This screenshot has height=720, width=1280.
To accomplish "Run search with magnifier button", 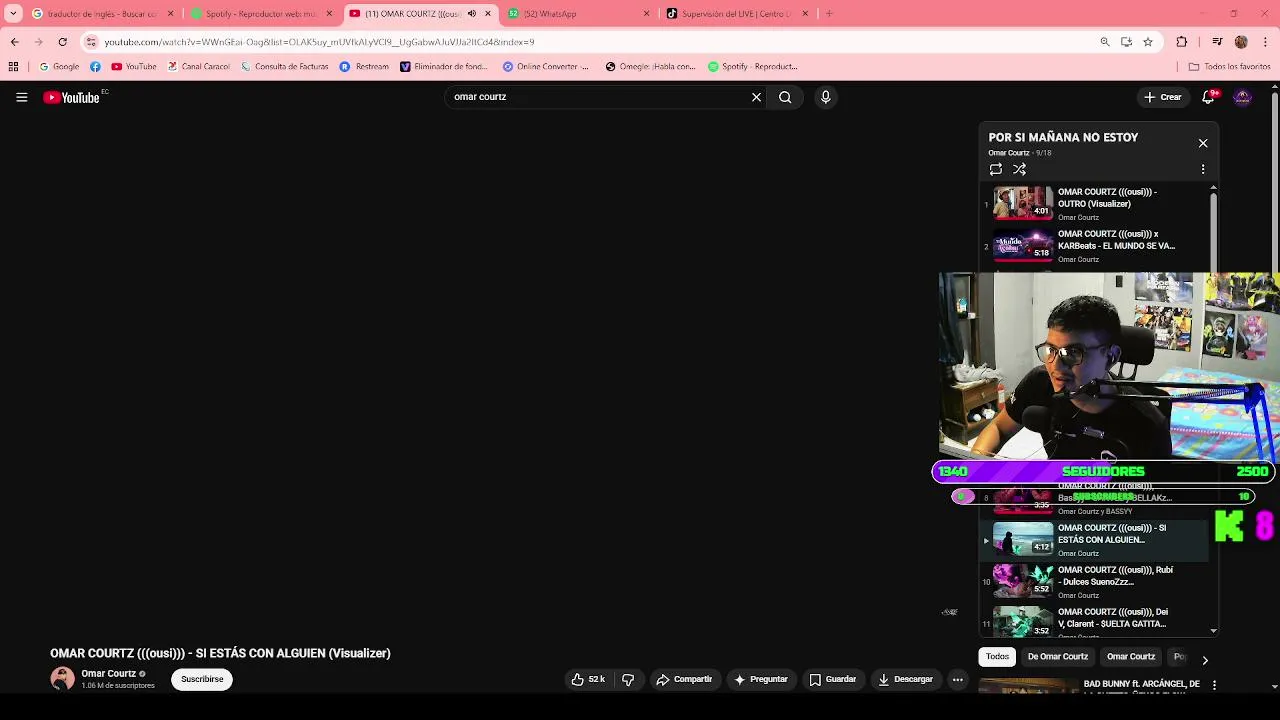I will (x=785, y=97).
